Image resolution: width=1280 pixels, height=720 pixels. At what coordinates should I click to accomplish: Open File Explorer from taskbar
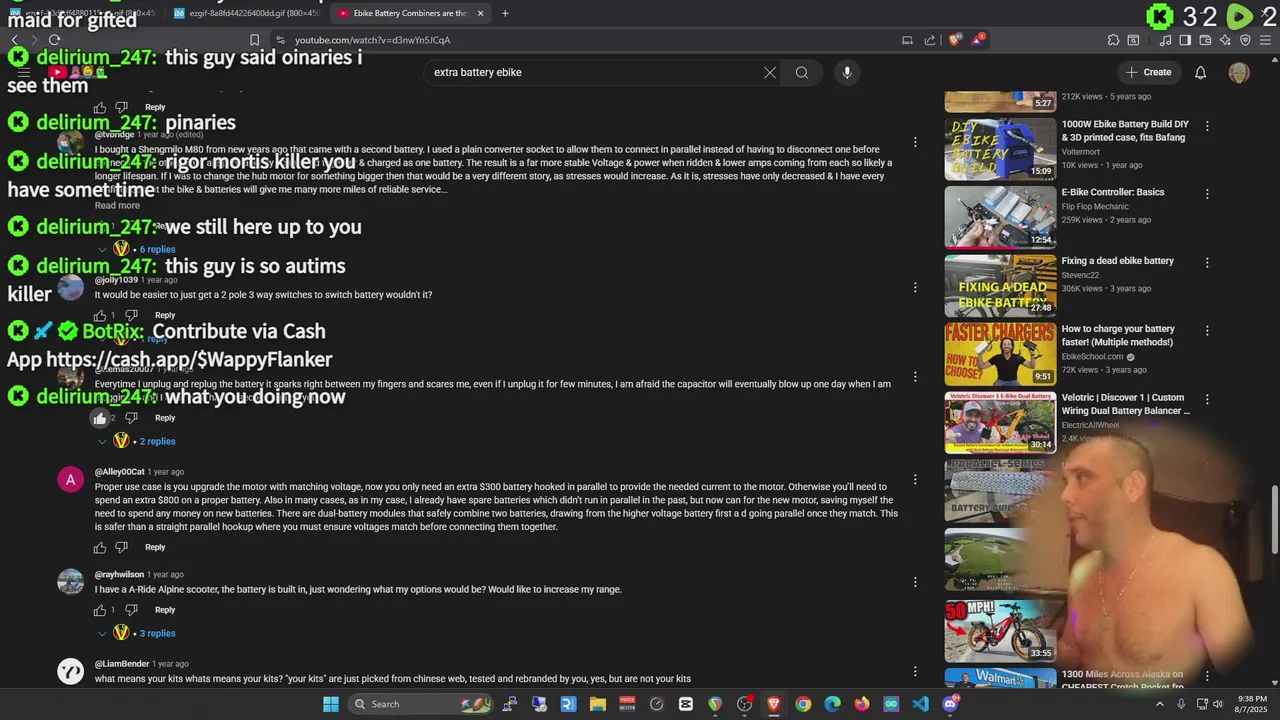(597, 704)
